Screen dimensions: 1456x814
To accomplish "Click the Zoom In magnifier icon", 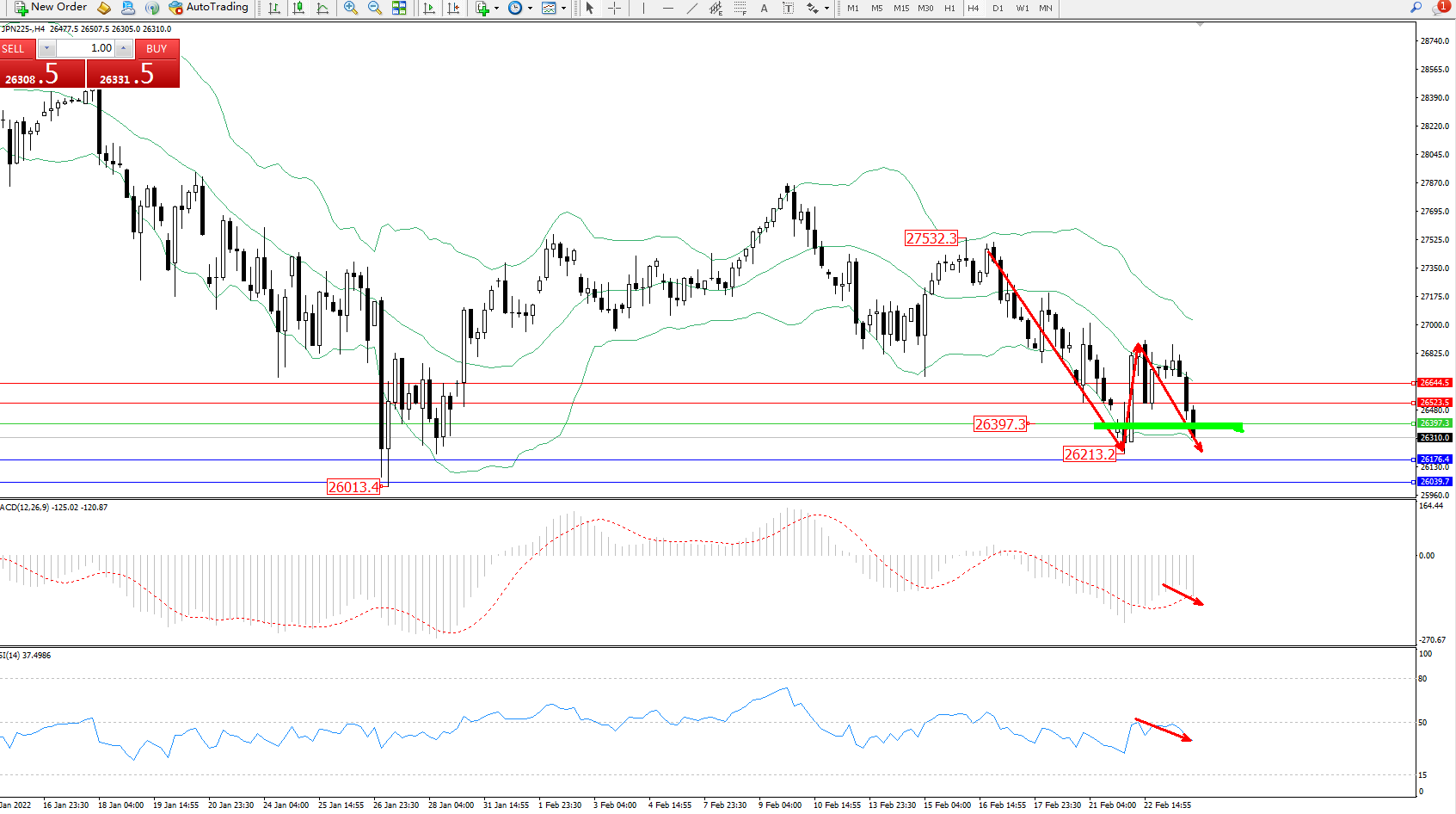I will pyautogui.click(x=350, y=8).
